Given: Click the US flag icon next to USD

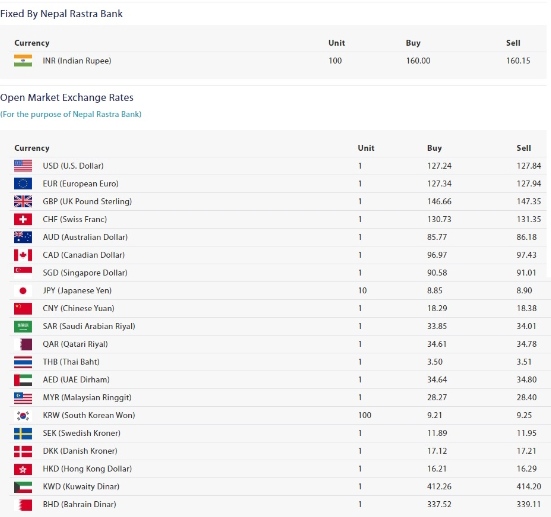Looking at the screenshot, I should pyautogui.click(x=23, y=166).
